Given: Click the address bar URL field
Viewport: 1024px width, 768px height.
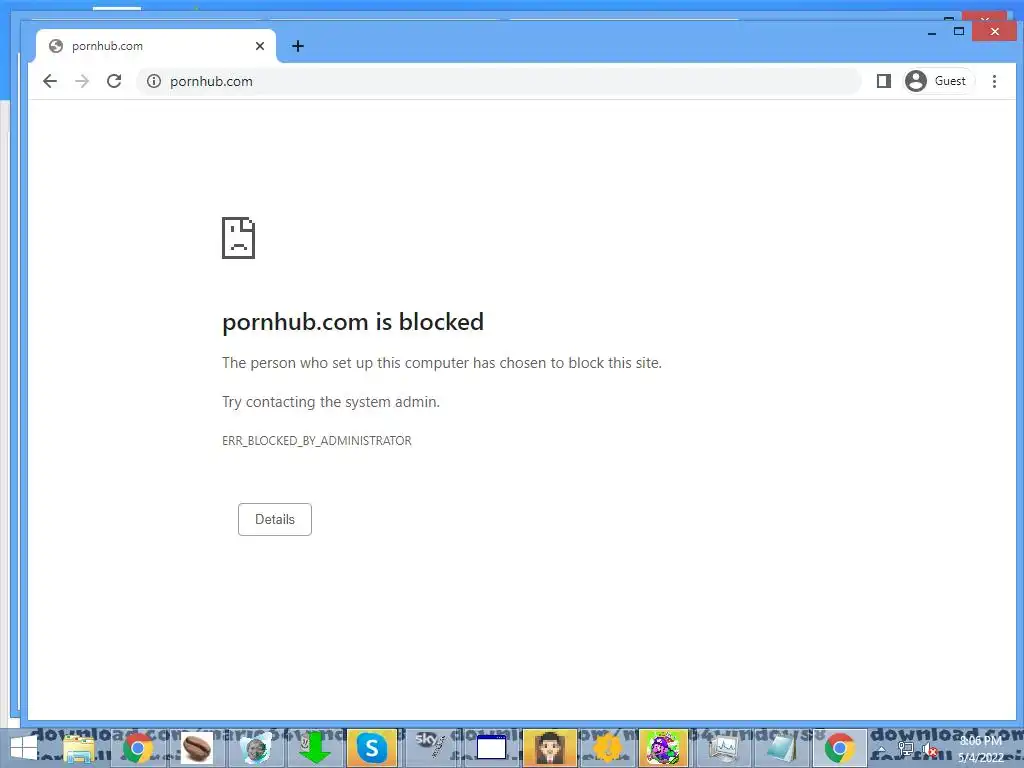Looking at the screenshot, I should coord(499,81).
